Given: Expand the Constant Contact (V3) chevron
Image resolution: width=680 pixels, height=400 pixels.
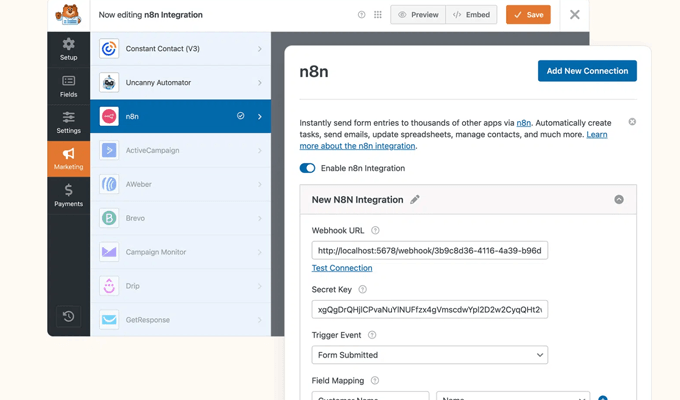Looking at the screenshot, I should pos(260,49).
